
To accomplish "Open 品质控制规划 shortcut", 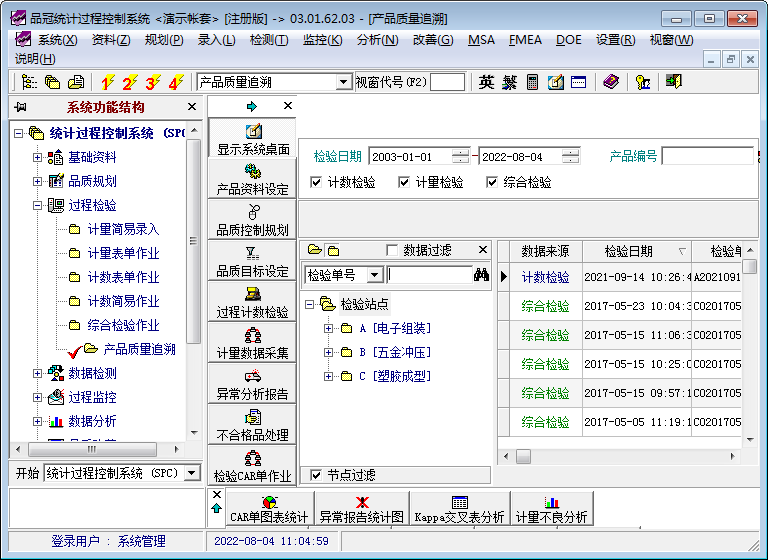I will 253,219.
